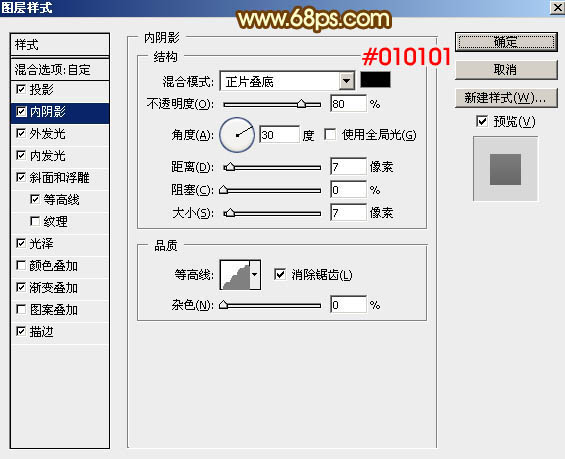565x459 pixels.
Task: Toggle the 渐变叠加 checkbox
Action: coord(21,288)
